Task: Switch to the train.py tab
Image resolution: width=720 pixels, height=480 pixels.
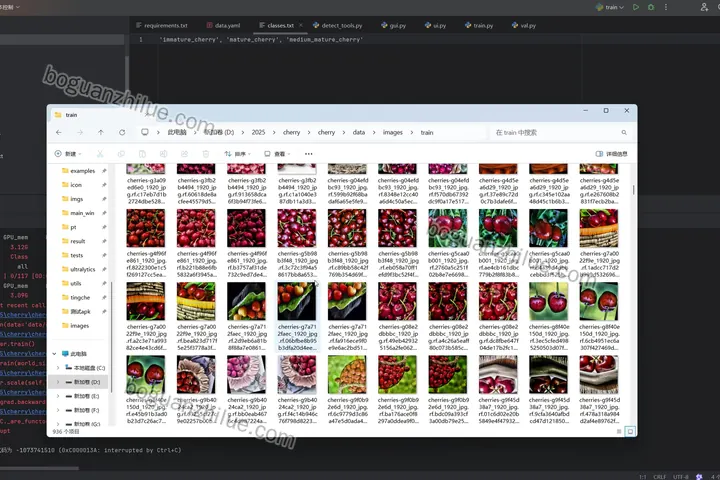Action: tap(479, 25)
